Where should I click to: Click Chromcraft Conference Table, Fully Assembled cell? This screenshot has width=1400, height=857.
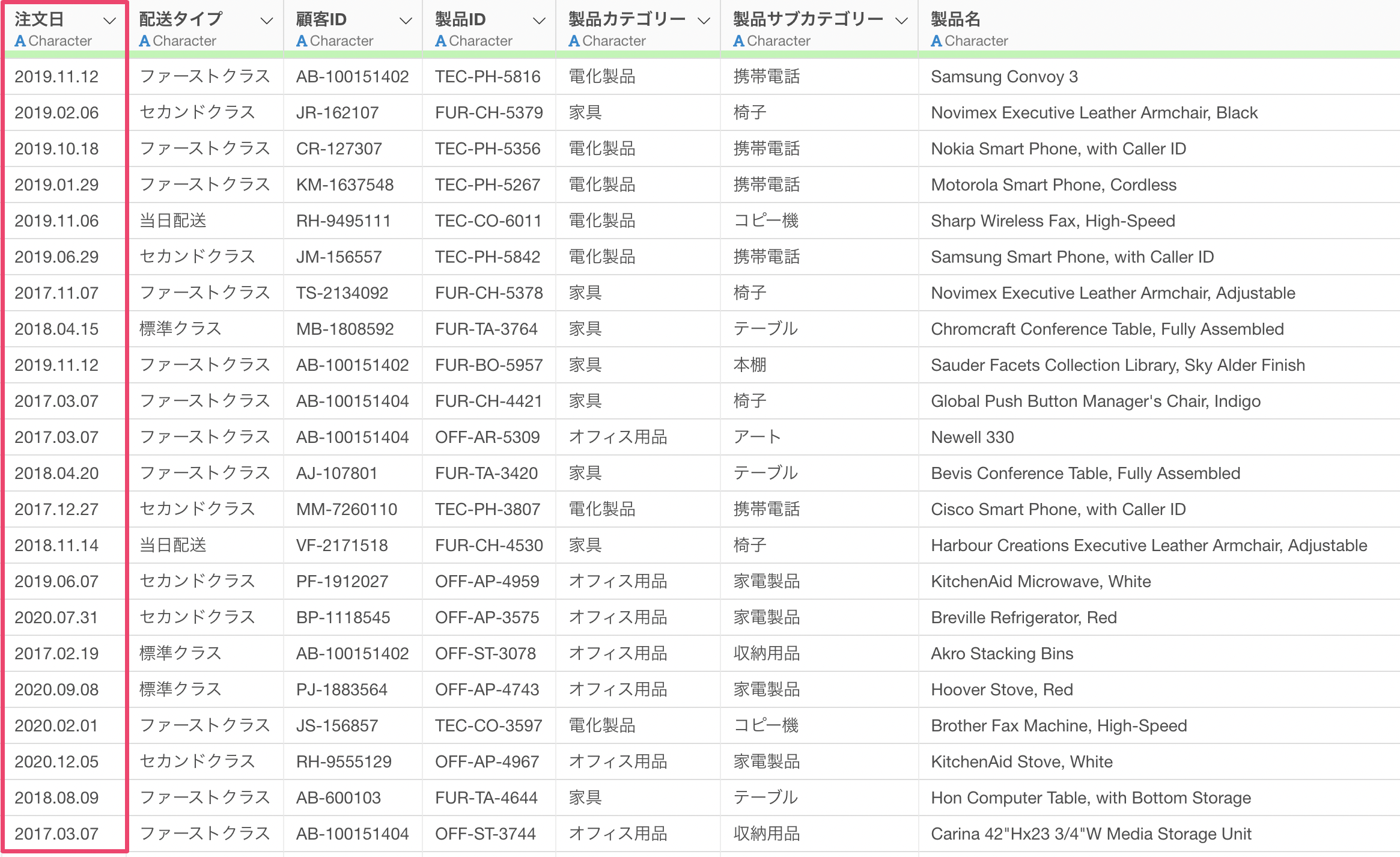pos(1107,329)
